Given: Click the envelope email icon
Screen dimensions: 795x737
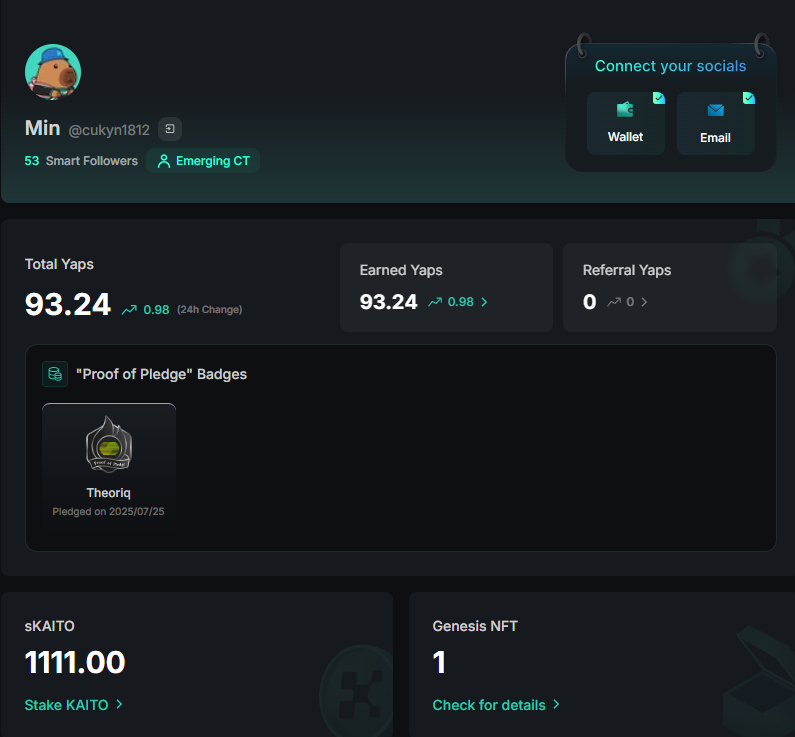Looking at the screenshot, I should [x=715, y=110].
